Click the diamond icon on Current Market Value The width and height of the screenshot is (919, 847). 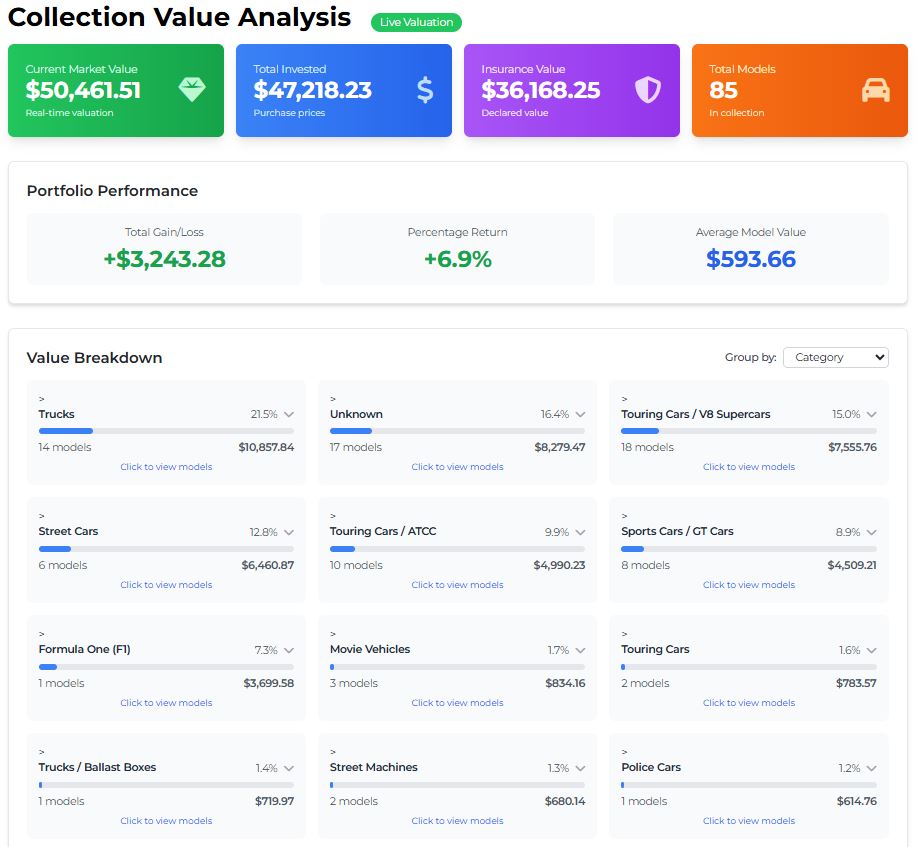click(x=191, y=90)
